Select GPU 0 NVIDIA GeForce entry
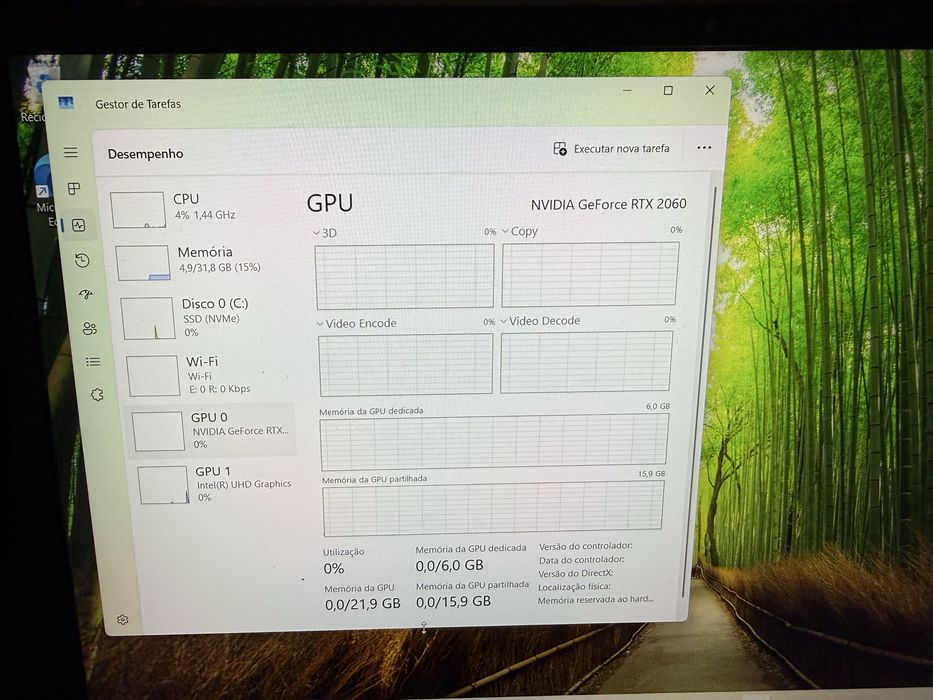The height and width of the screenshot is (700, 933). coord(211,430)
